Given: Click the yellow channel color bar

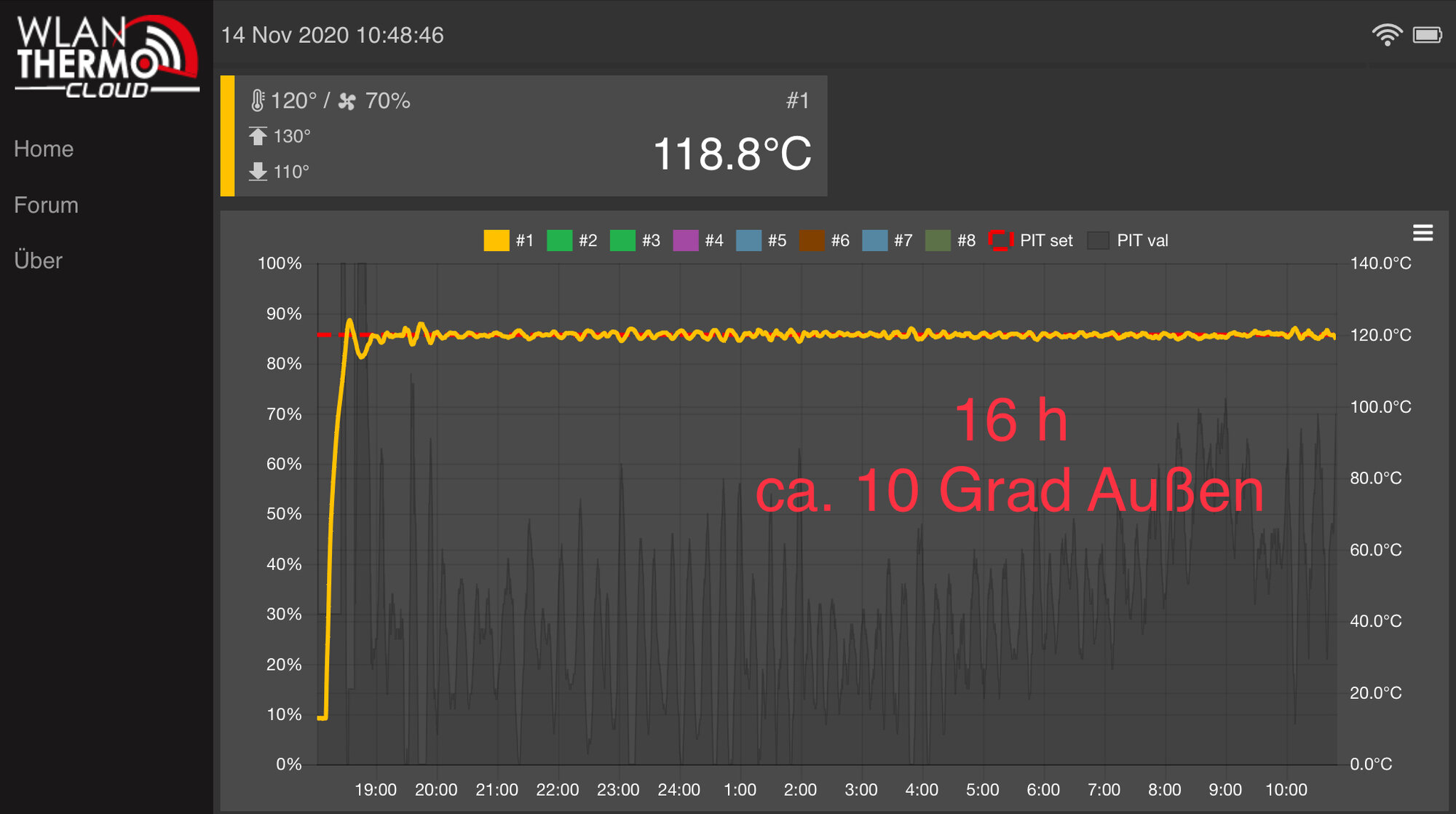Looking at the screenshot, I should (x=227, y=136).
